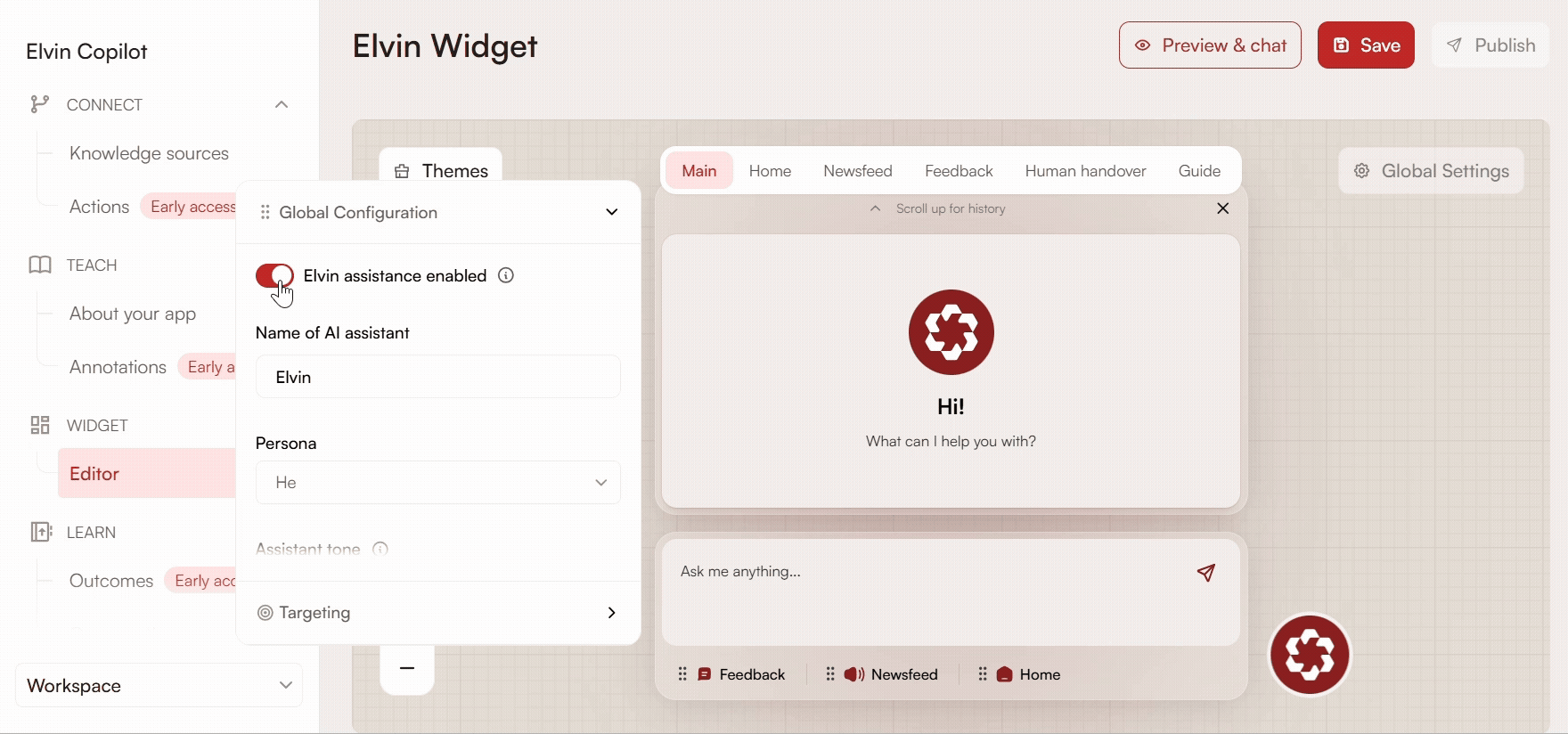Click the floating Elvin launcher logo
The width and height of the screenshot is (1568, 734).
click(1309, 655)
